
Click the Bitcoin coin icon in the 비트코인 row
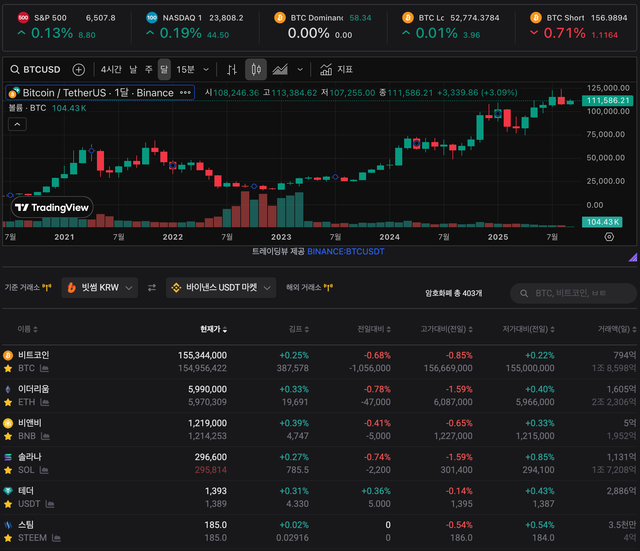(x=8, y=355)
